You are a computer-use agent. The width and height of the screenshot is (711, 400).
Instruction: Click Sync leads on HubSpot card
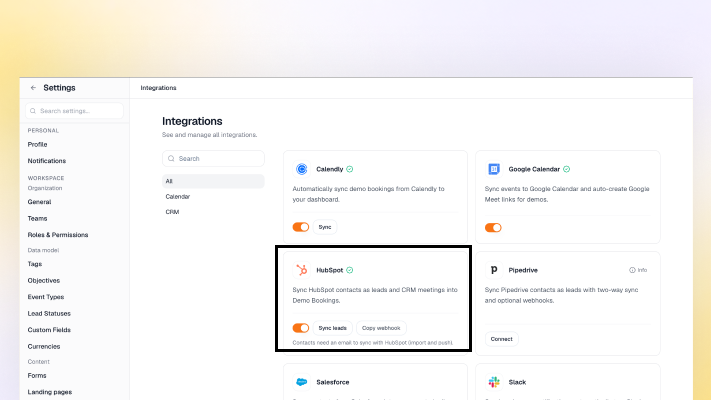click(x=332, y=328)
